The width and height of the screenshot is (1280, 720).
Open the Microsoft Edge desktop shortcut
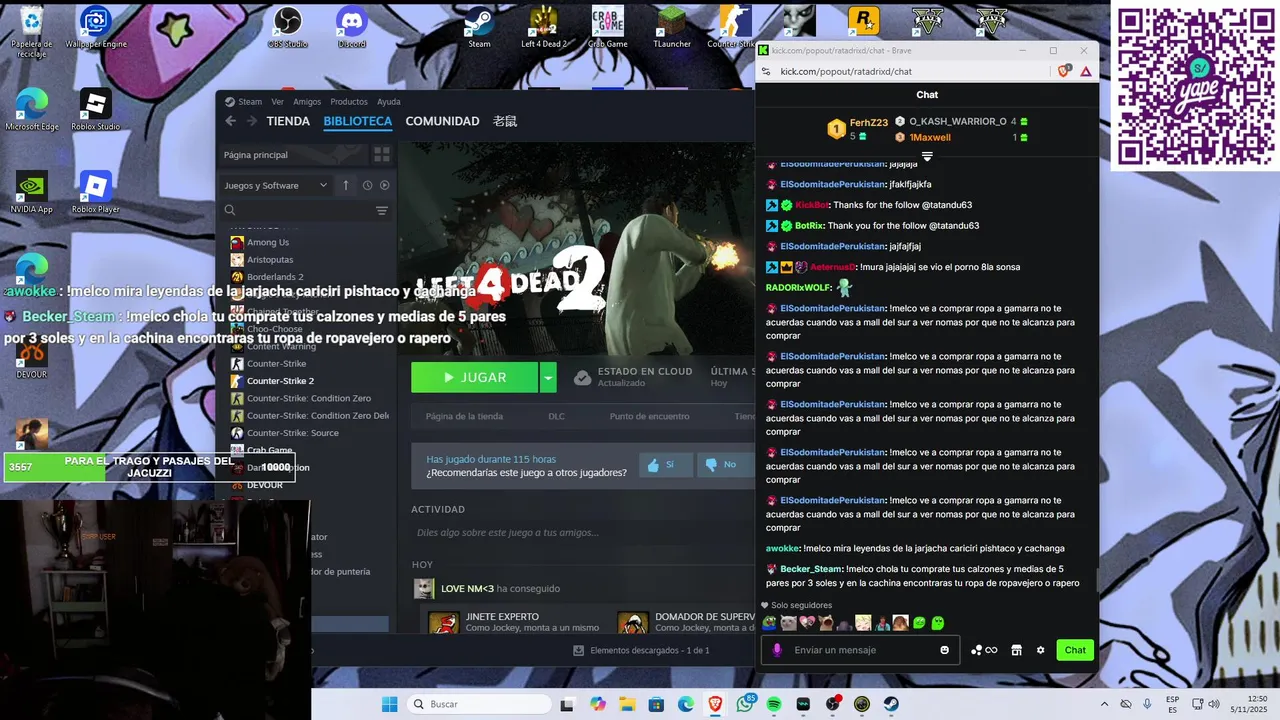pyautogui.click(x=31, y=110)
